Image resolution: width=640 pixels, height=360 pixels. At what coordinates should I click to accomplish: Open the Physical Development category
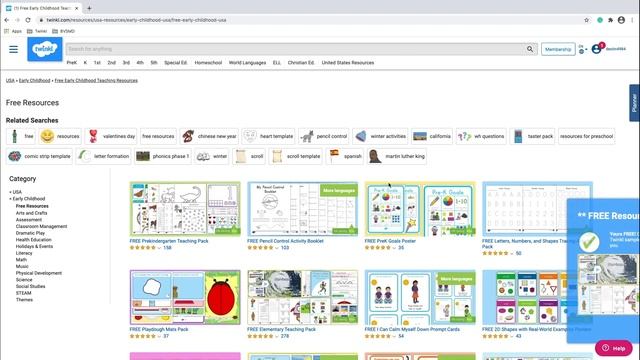[39, 273]
